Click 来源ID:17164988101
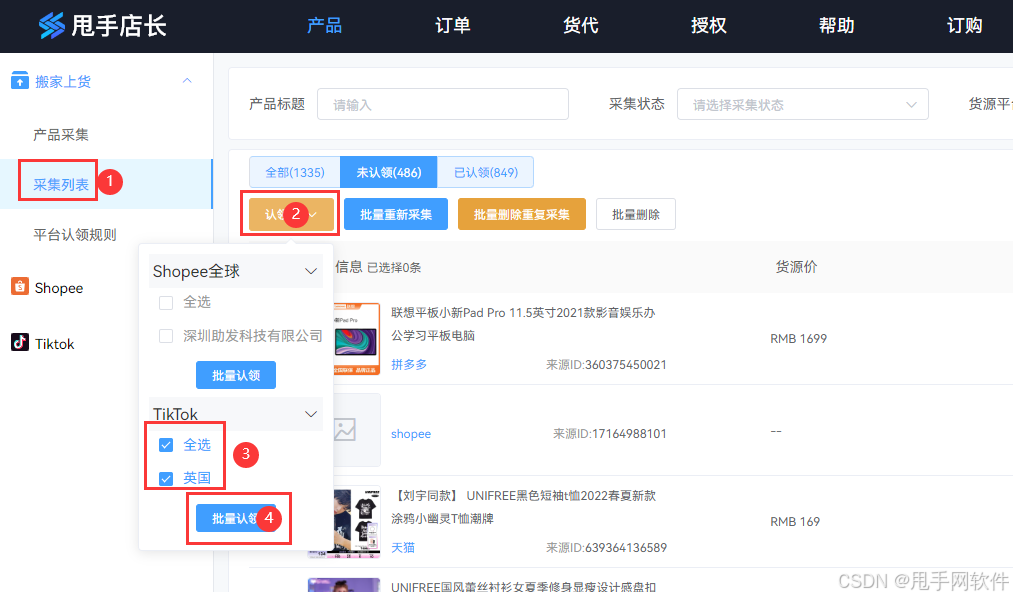The width and height of the screenshot is (1013, 599). click(x=609, y=434)
